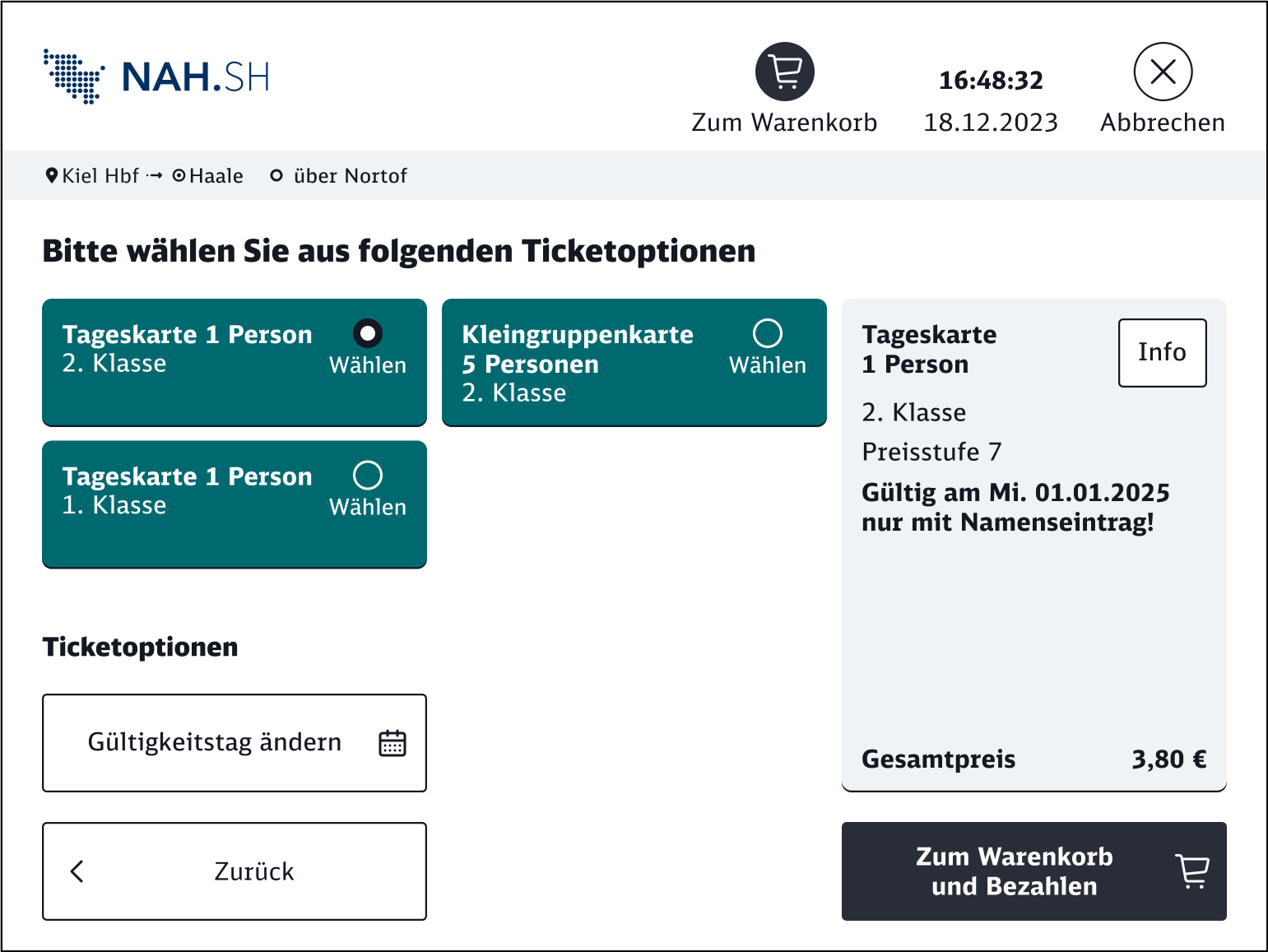Open the shopping cart via the header cart icon

click(x=784, y=72)
